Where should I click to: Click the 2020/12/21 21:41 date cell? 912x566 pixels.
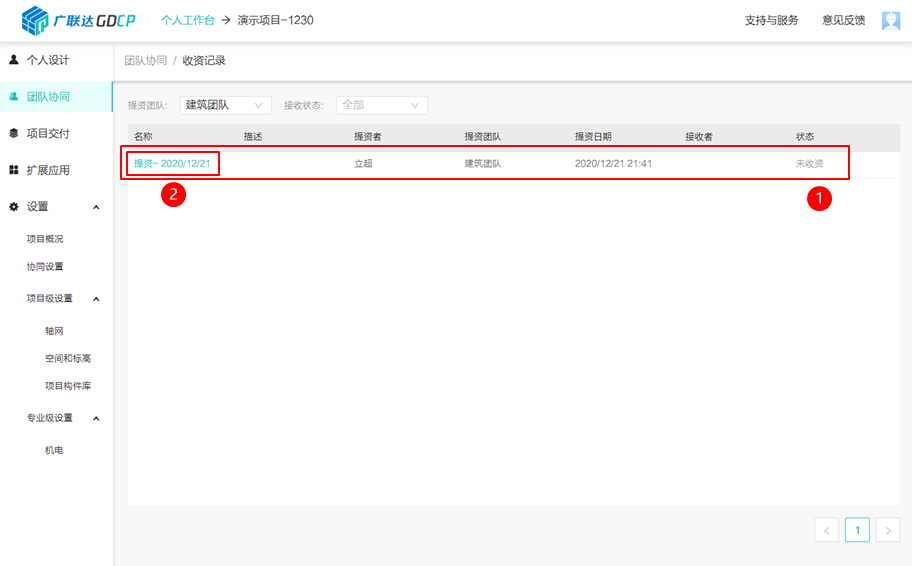(613, 163)
